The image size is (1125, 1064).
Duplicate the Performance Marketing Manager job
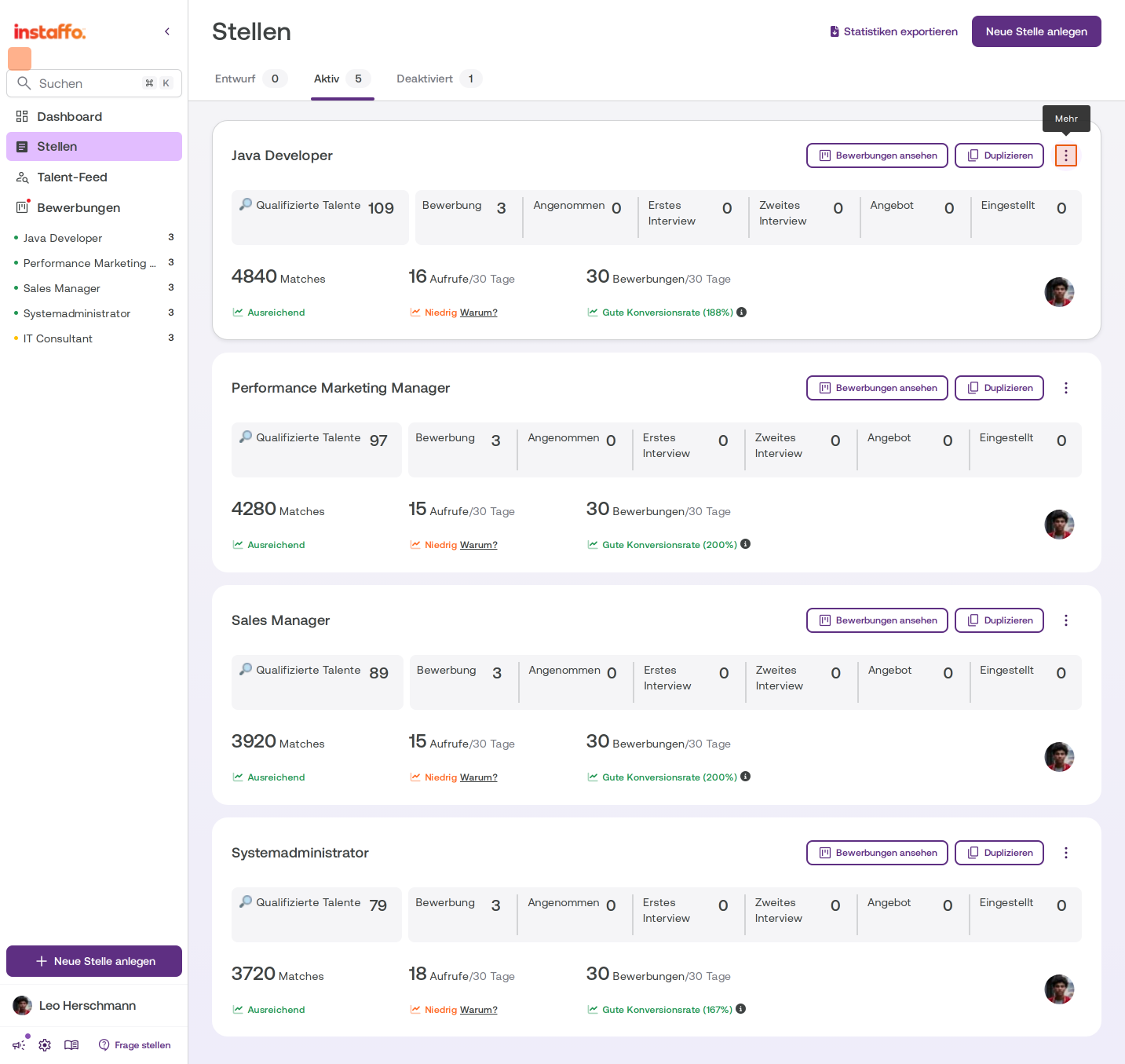(x=999, y=388)
